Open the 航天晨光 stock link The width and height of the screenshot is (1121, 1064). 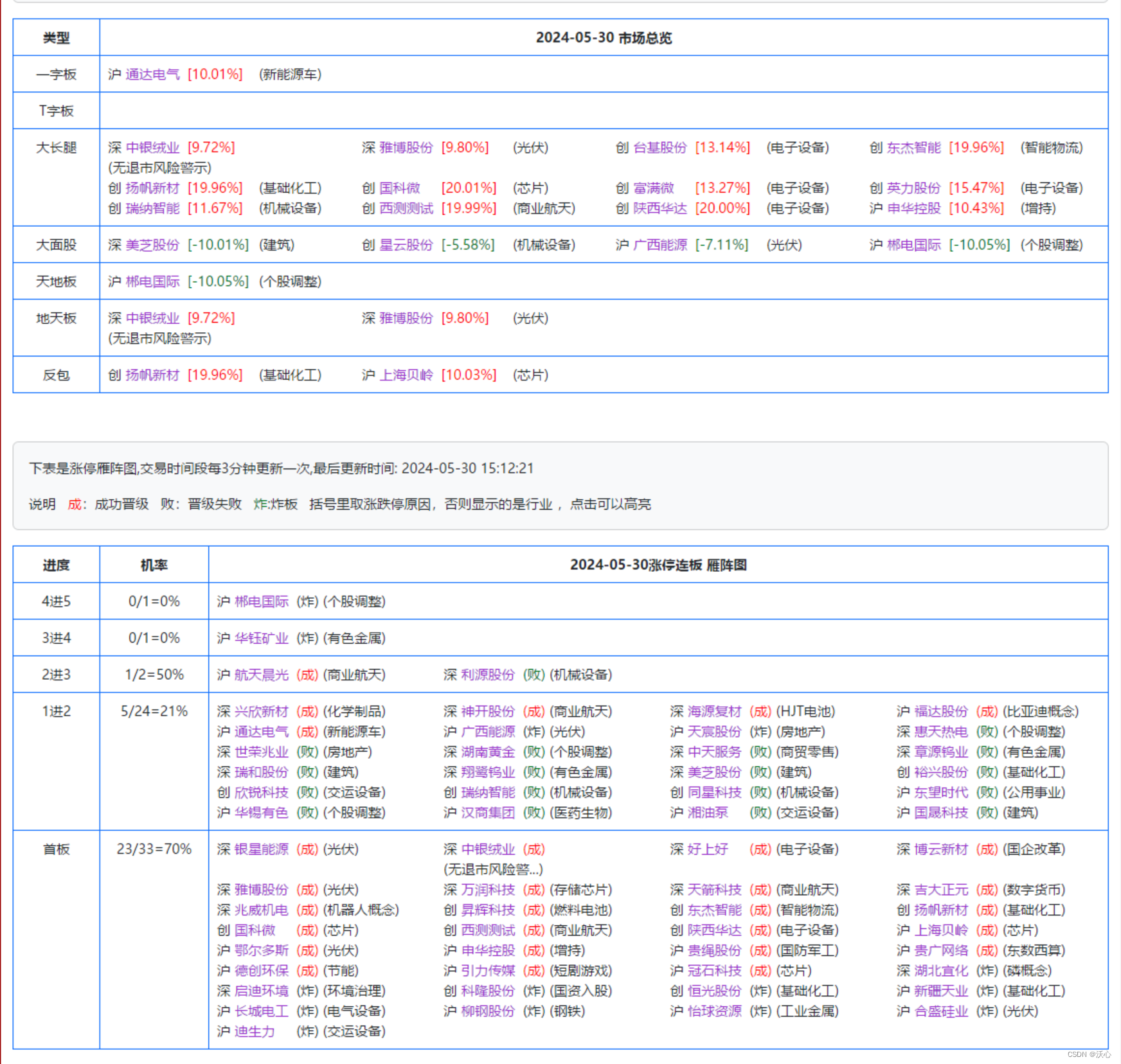click(262, 675)
